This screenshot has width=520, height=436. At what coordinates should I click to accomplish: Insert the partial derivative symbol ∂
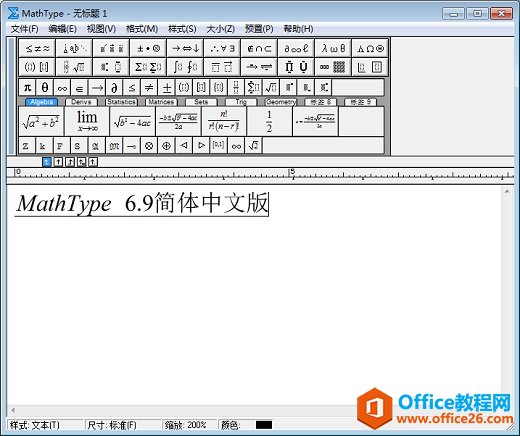click(x=114, y=88)
